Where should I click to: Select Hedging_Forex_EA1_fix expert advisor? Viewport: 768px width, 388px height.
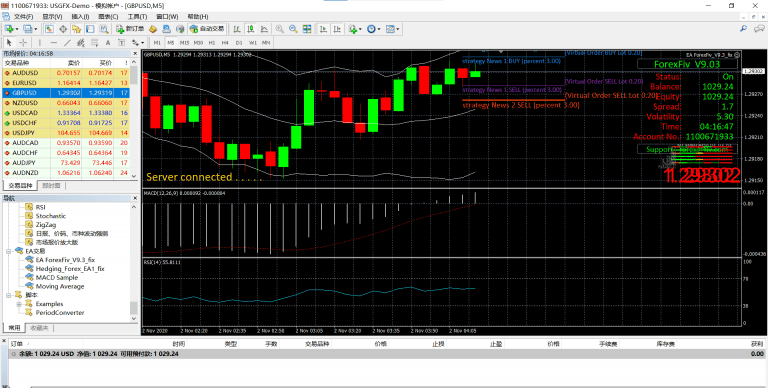click(70, 268)
